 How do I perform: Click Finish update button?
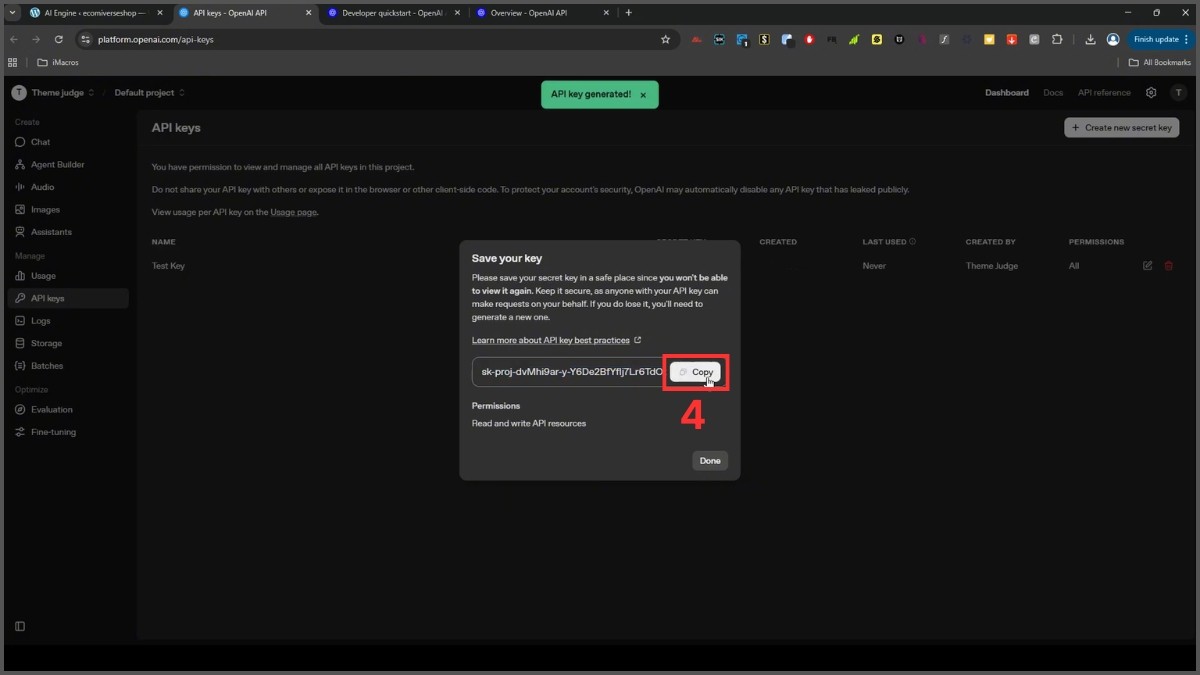point(1160,39)
